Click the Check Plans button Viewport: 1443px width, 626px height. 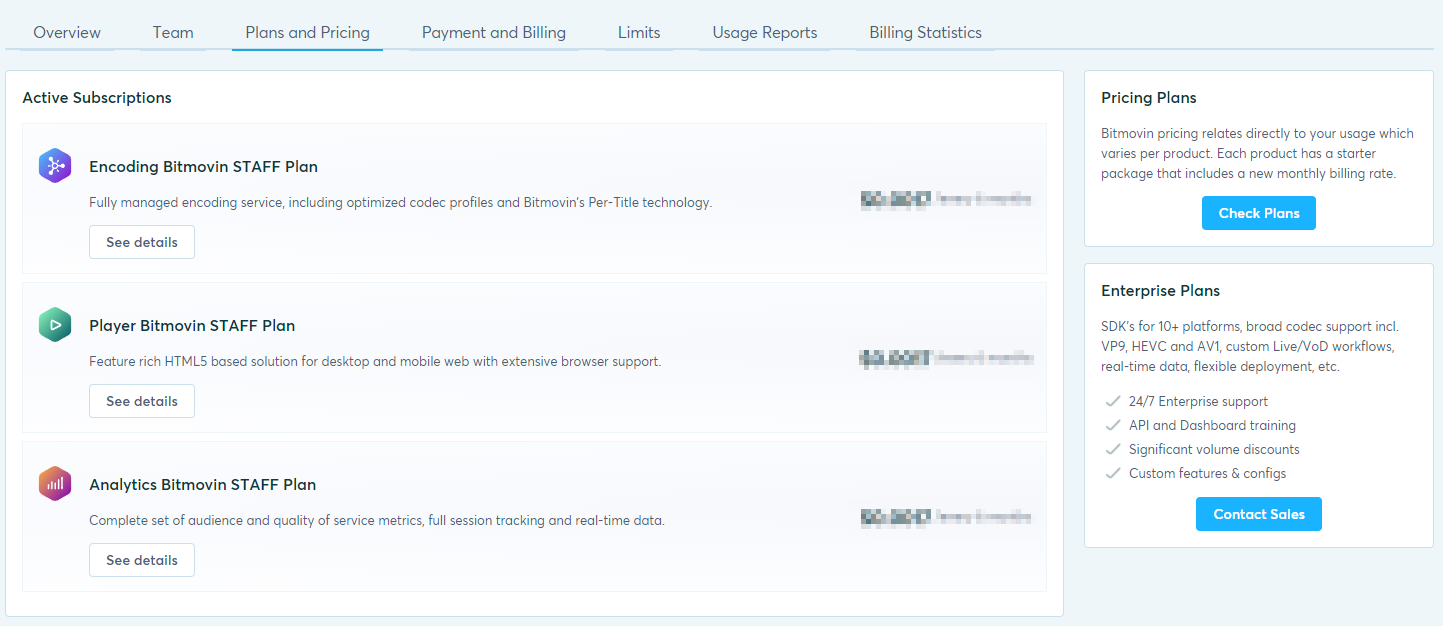(x=1259, y=213)
